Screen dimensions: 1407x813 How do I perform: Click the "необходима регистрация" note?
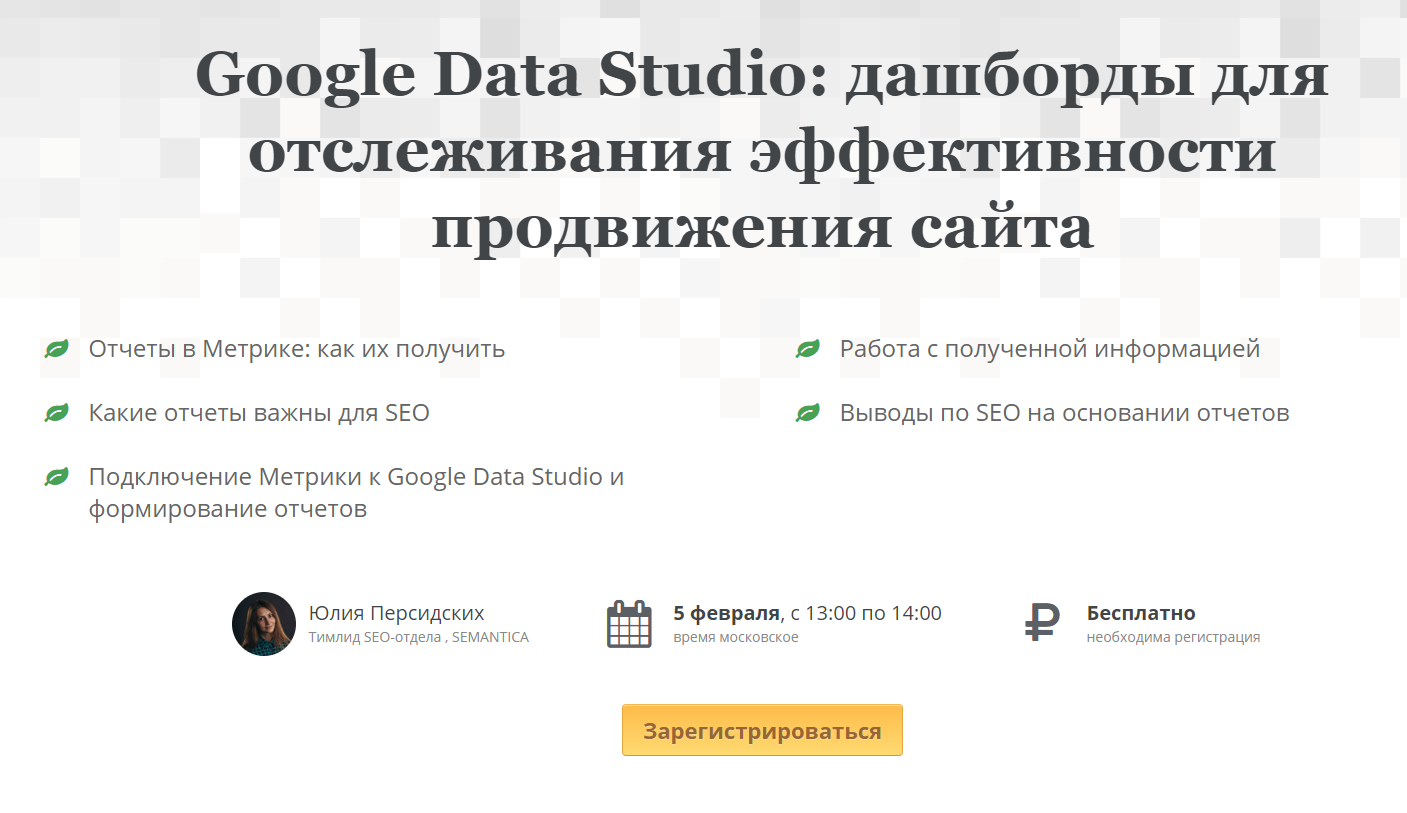click(x=1173, y=638)
